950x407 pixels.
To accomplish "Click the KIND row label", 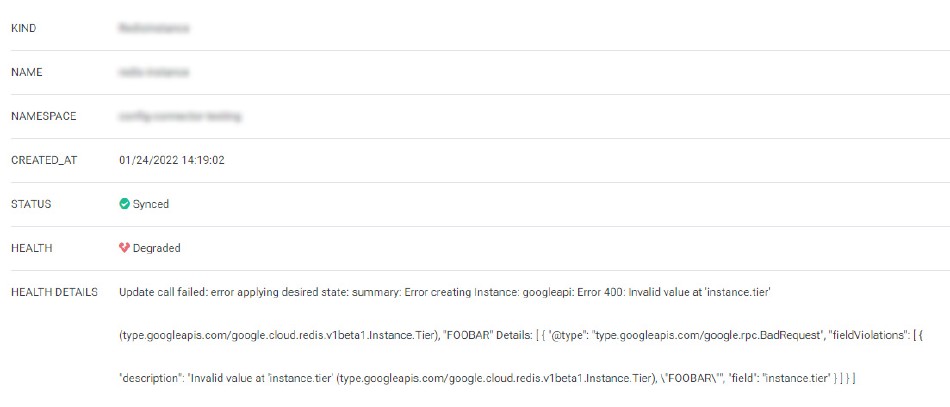I will point(23,28).
